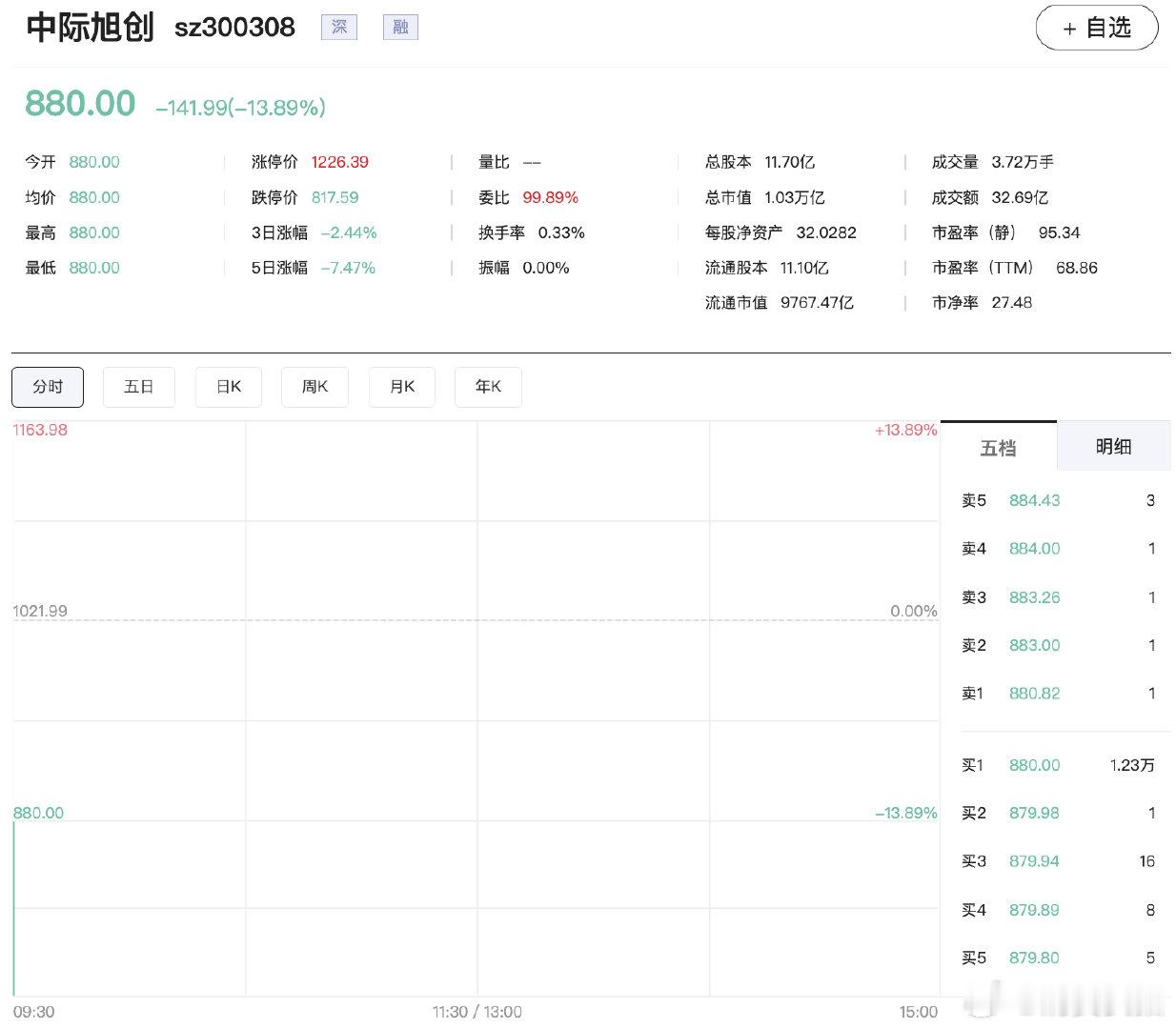Click the chart upper limit label 1163.98
Screen dimensions: 1176x1029
click(40, 430)
